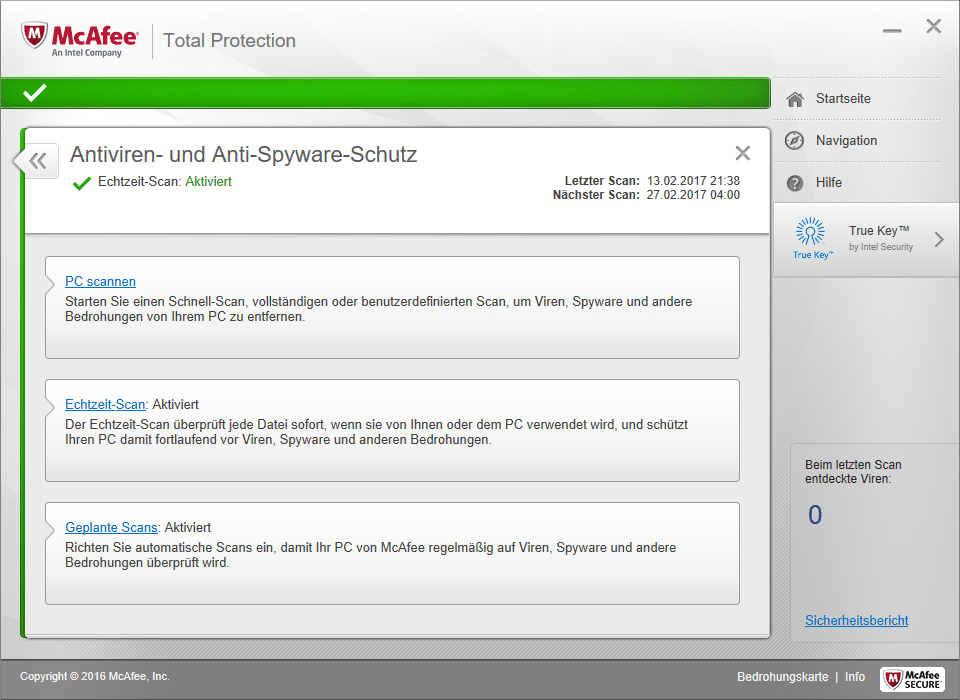This screenshot has width=960, height=700.
Task: Open the Echtzeit-Scan settings link
Action: click(105, 405)
